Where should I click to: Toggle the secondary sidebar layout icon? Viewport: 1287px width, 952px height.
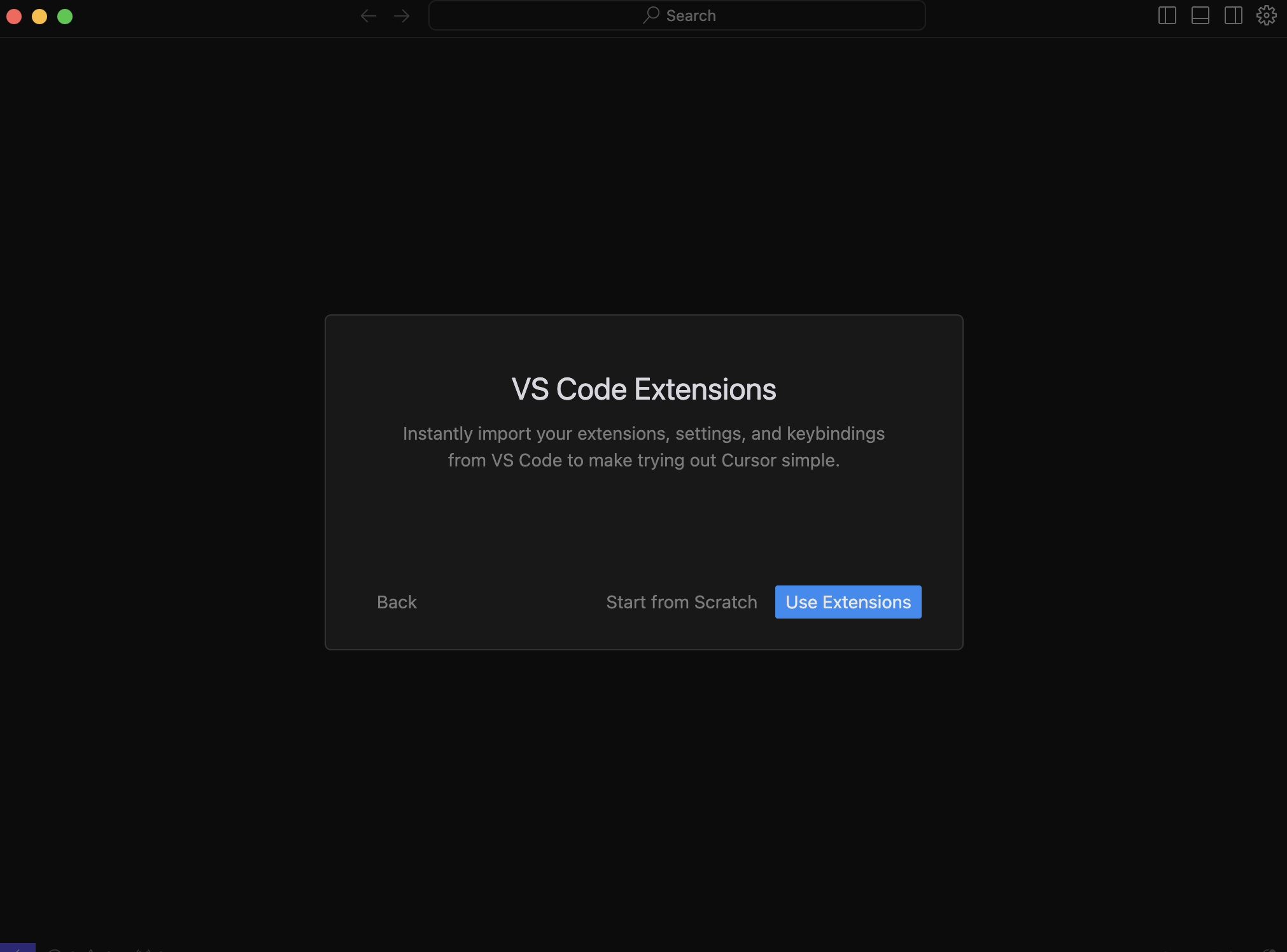pos(1233,15)
